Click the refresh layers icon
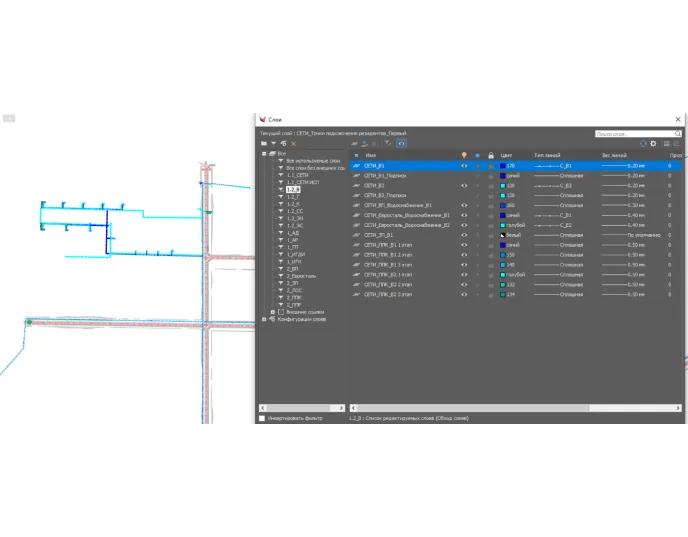This screenshot has height=537, width=688. 643,144
